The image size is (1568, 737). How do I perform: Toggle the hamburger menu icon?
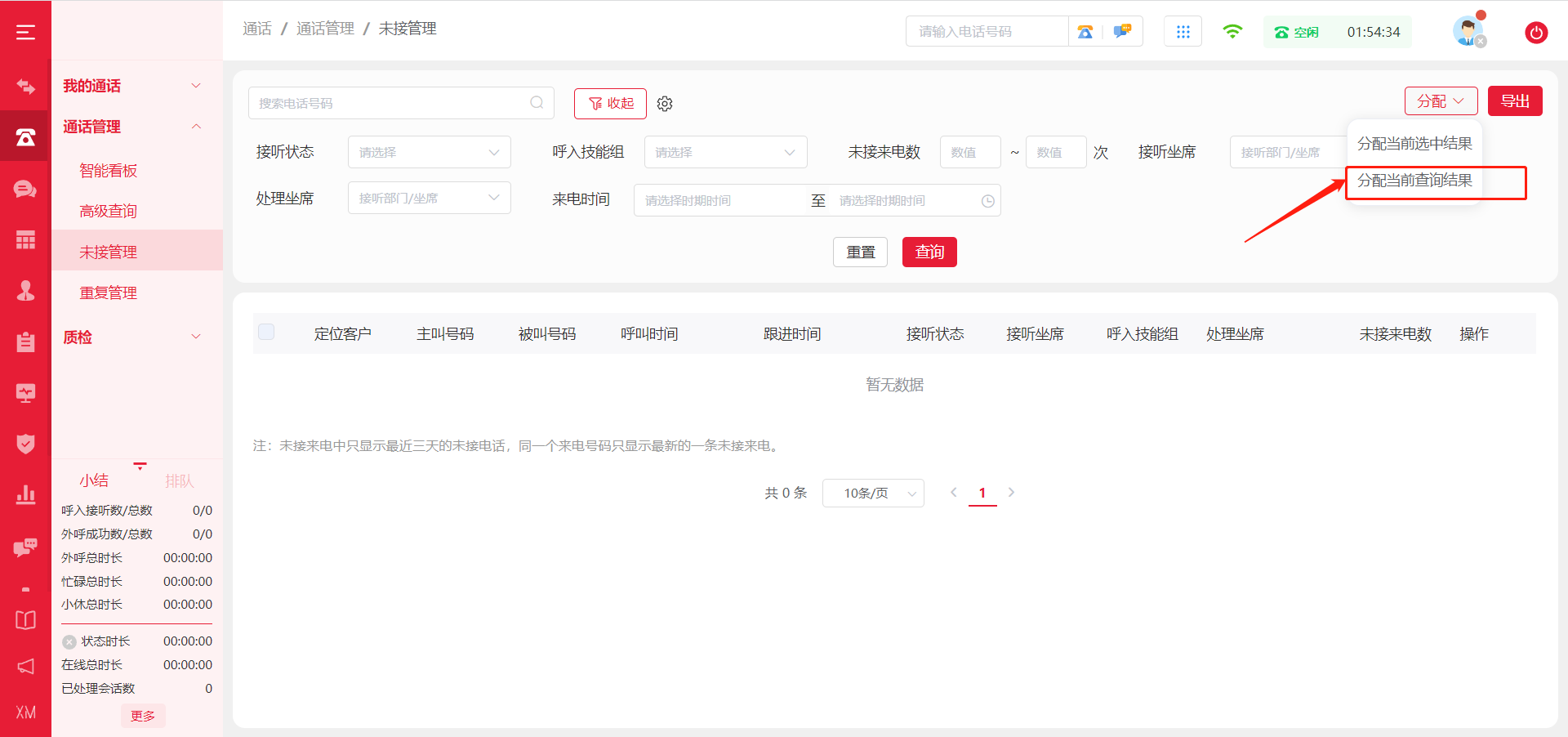click(25, 32)
